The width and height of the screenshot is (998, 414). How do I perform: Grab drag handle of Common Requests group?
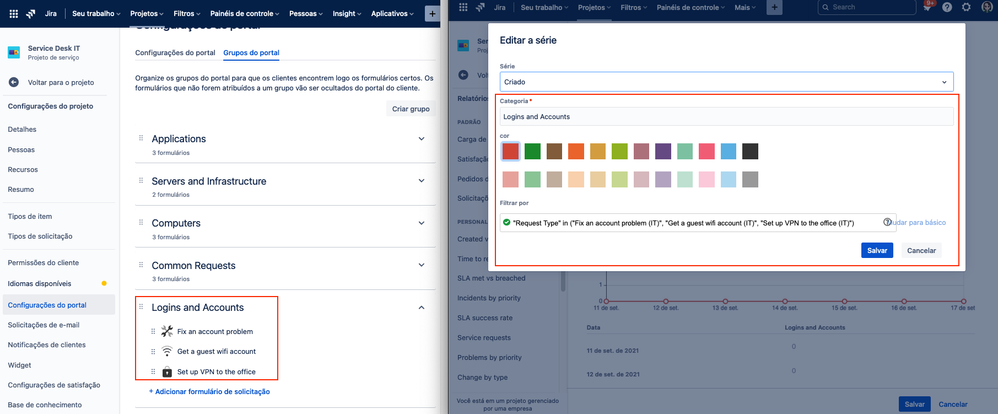[x=141, y=265]
